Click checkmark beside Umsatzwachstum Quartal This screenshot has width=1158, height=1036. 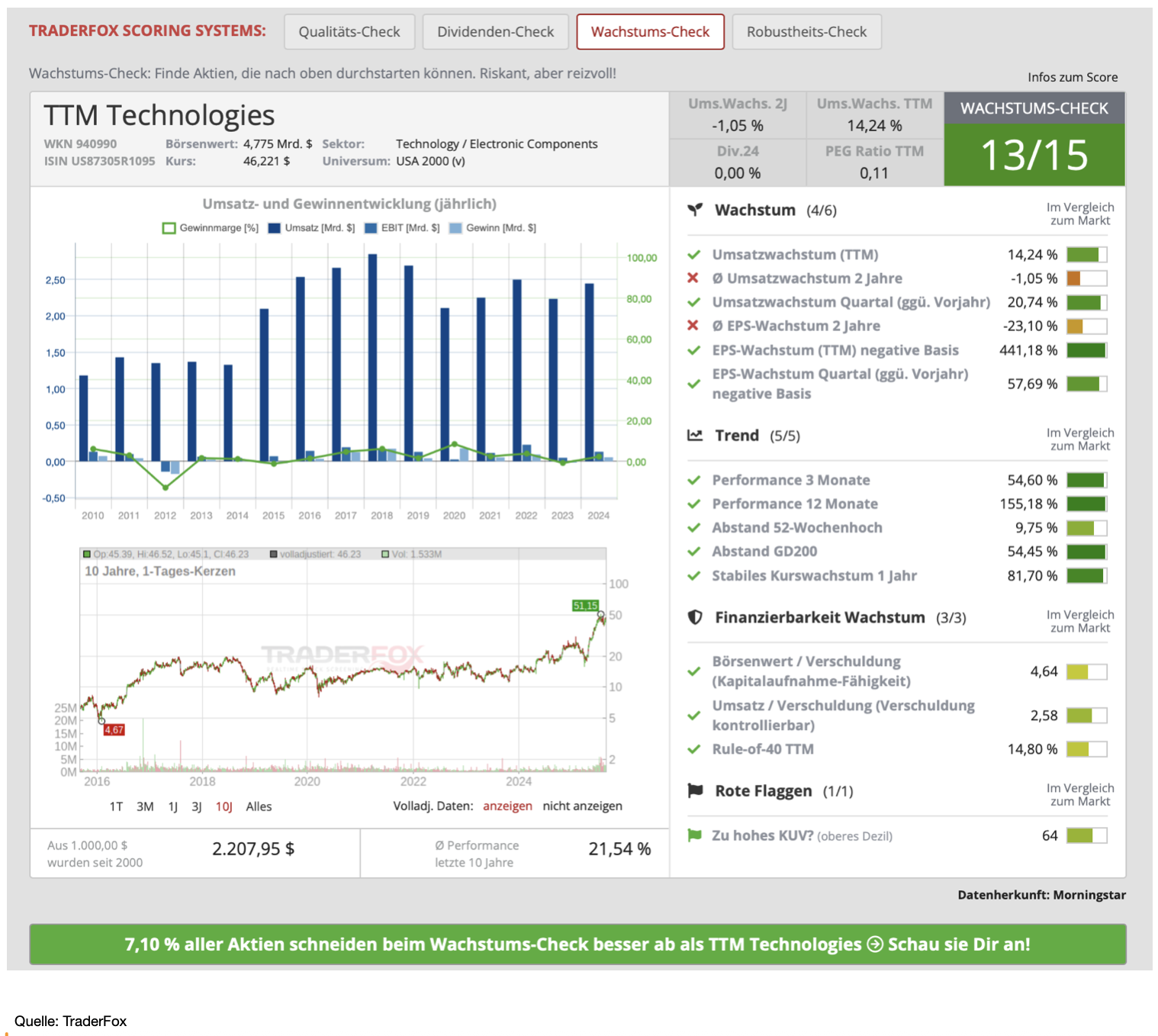(693, 302)
